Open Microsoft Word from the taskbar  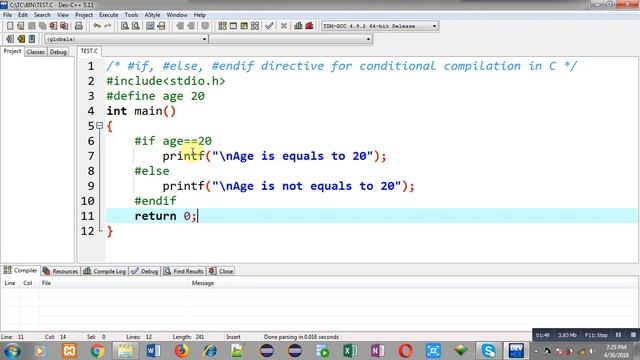(x=153, y=351)
